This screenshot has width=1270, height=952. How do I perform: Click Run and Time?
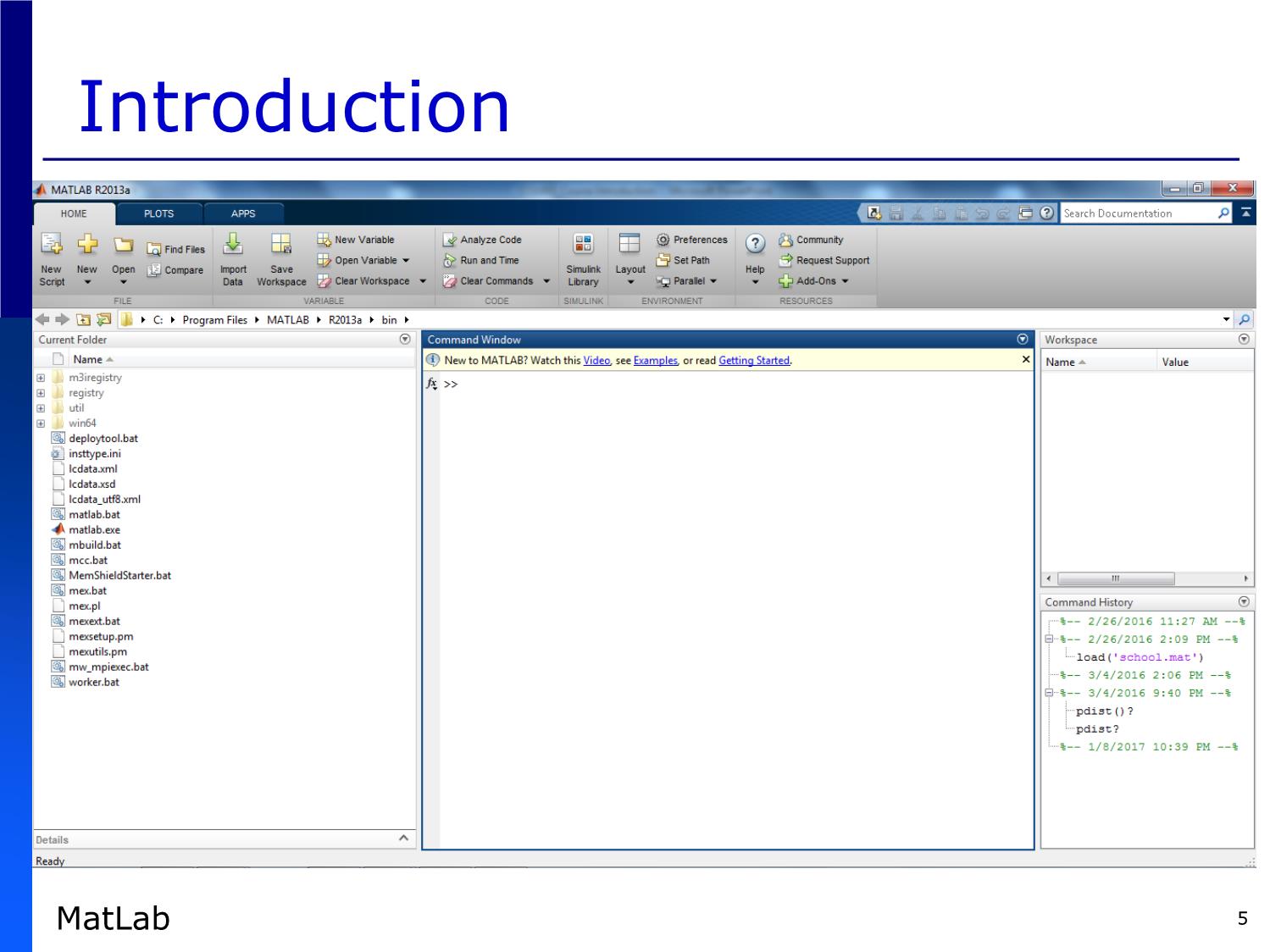[480, 260]
